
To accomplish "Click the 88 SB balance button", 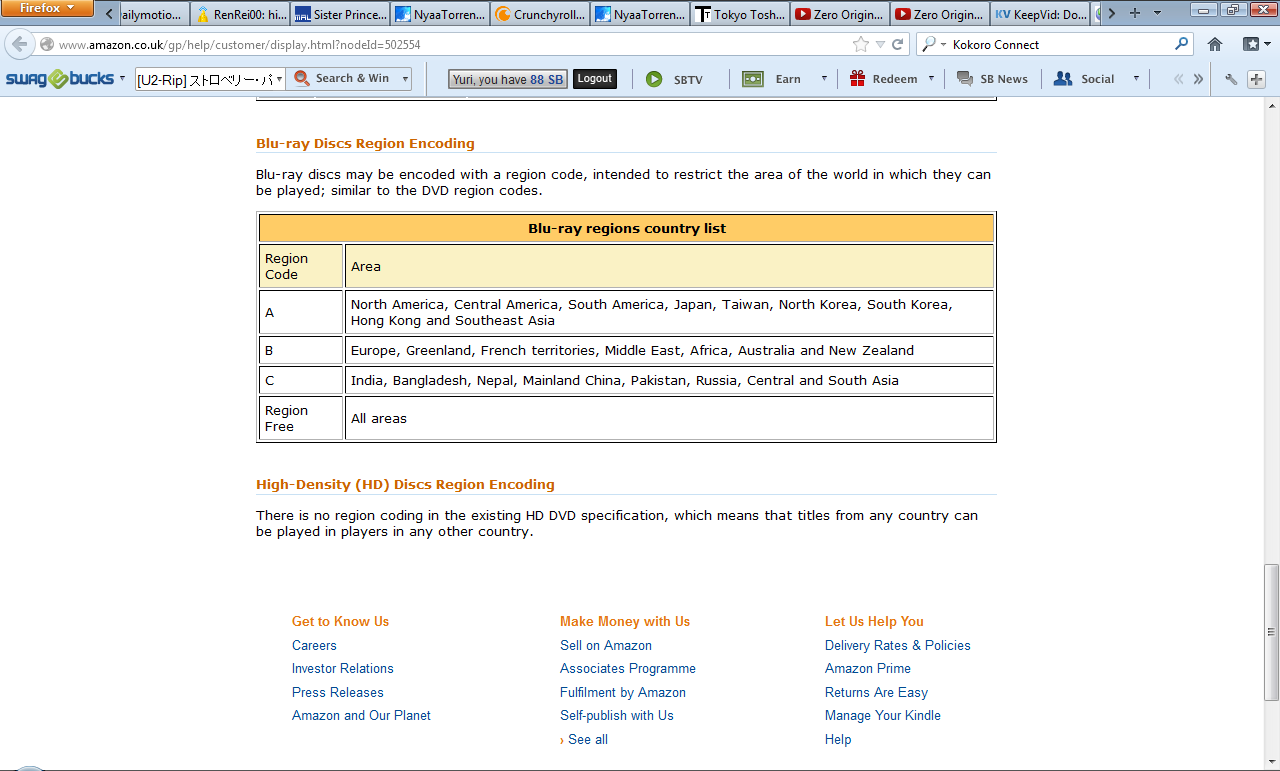I will pos(507,79).
